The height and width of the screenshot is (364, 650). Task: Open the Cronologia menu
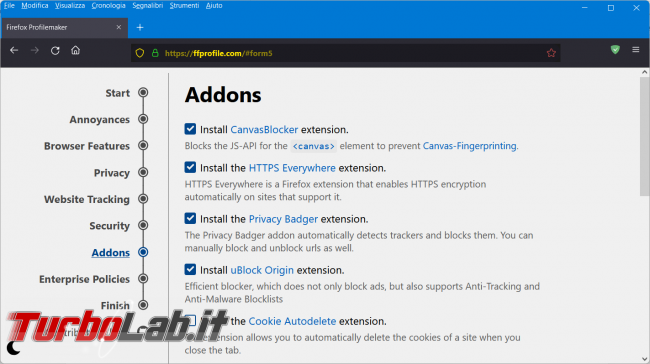(x=109, y=6)
